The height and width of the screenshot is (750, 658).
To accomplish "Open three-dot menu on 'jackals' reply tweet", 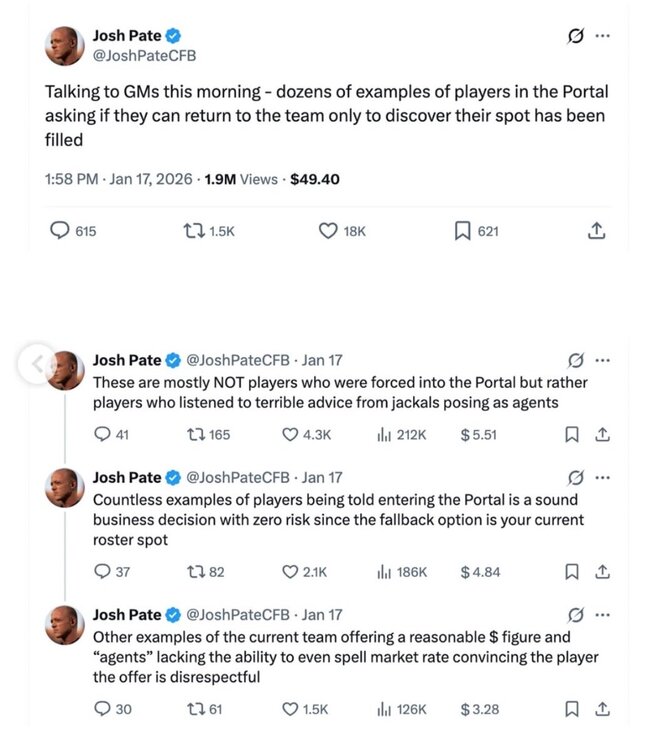I will point(602,360).
